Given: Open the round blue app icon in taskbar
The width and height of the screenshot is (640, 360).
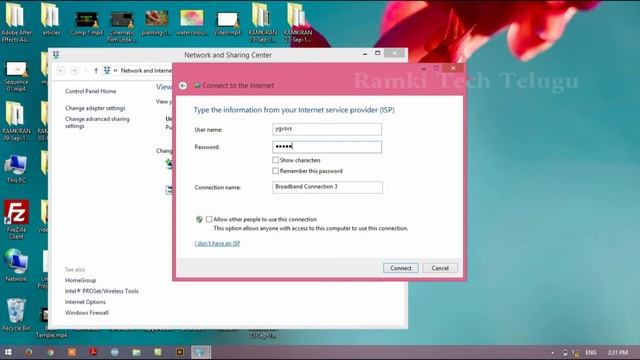Looking at the screenshot, I should point(115,352).
